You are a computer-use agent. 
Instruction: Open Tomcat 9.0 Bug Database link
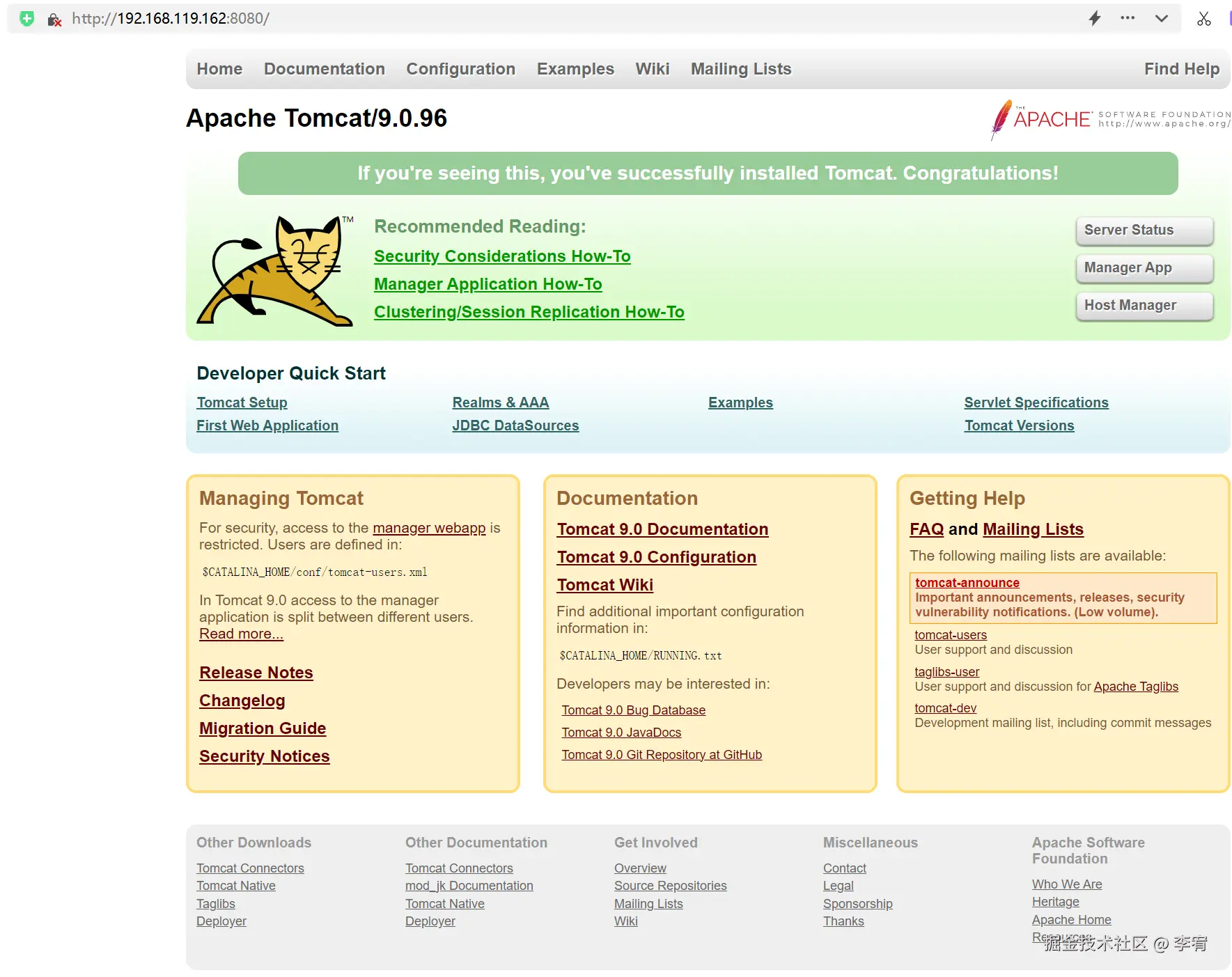tap(634, 710)
